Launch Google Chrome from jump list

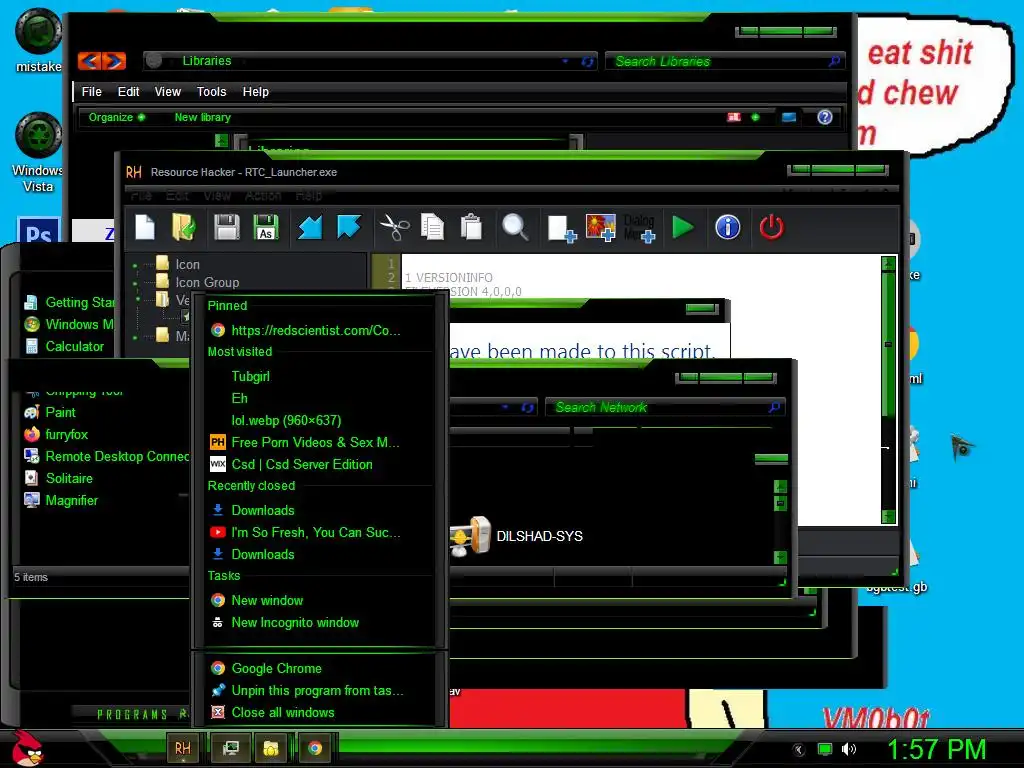[320, 668]
